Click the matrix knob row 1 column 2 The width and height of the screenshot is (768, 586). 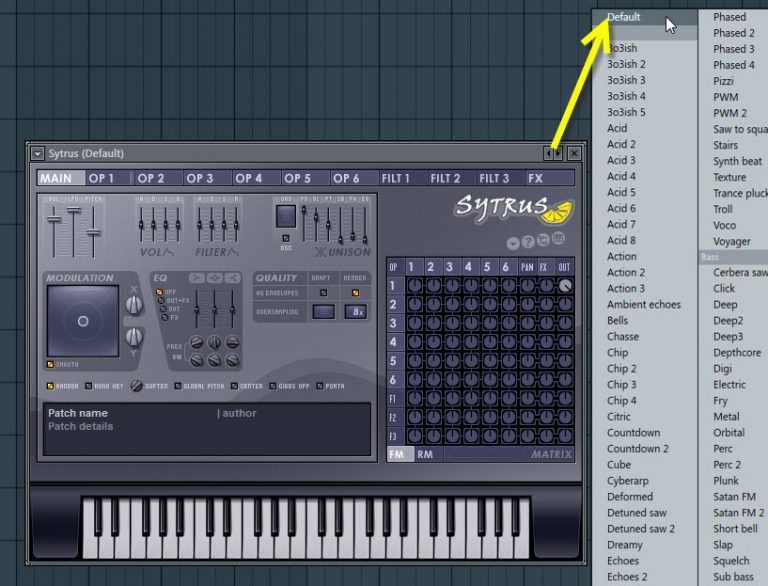coord(433,286)
